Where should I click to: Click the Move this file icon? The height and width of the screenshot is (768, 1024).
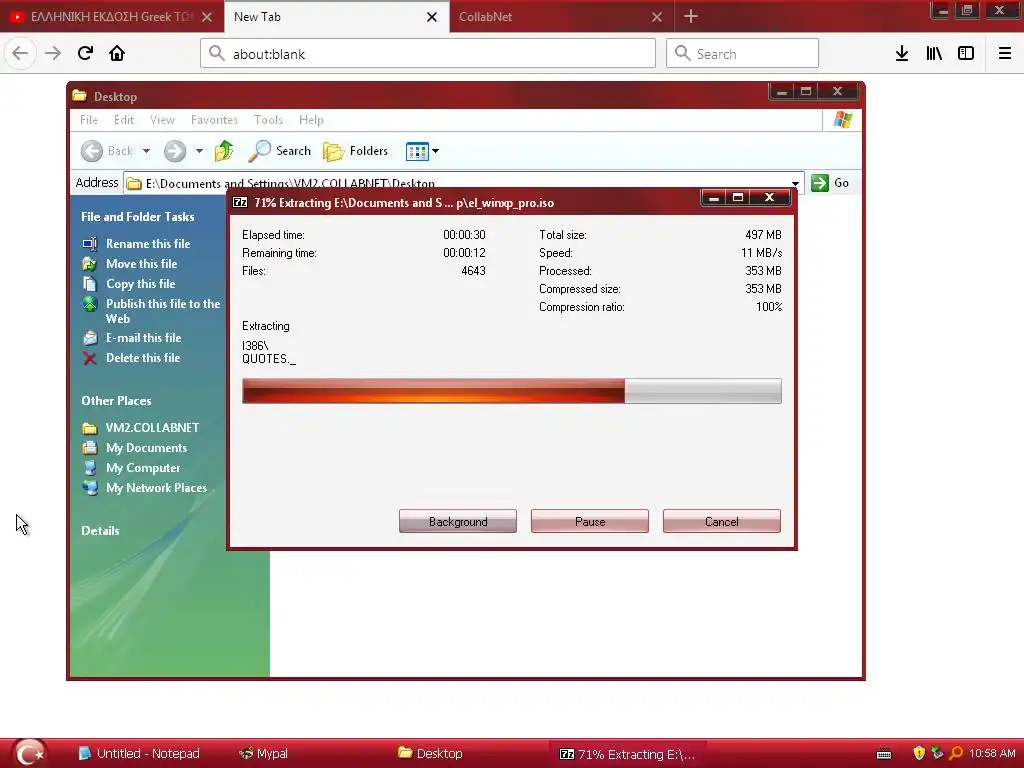tap(90, 264)
